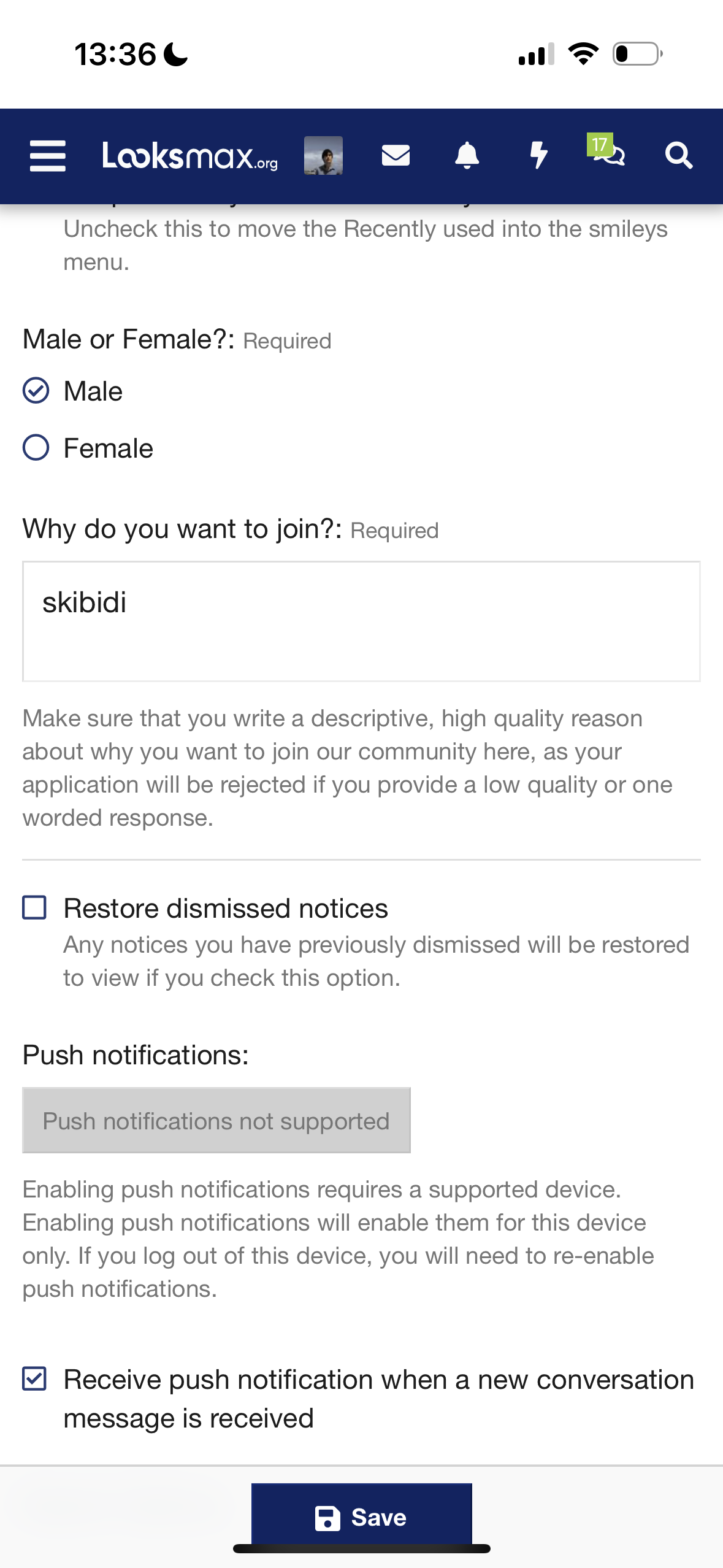Select the Male radio option

(x=36, y=391)
